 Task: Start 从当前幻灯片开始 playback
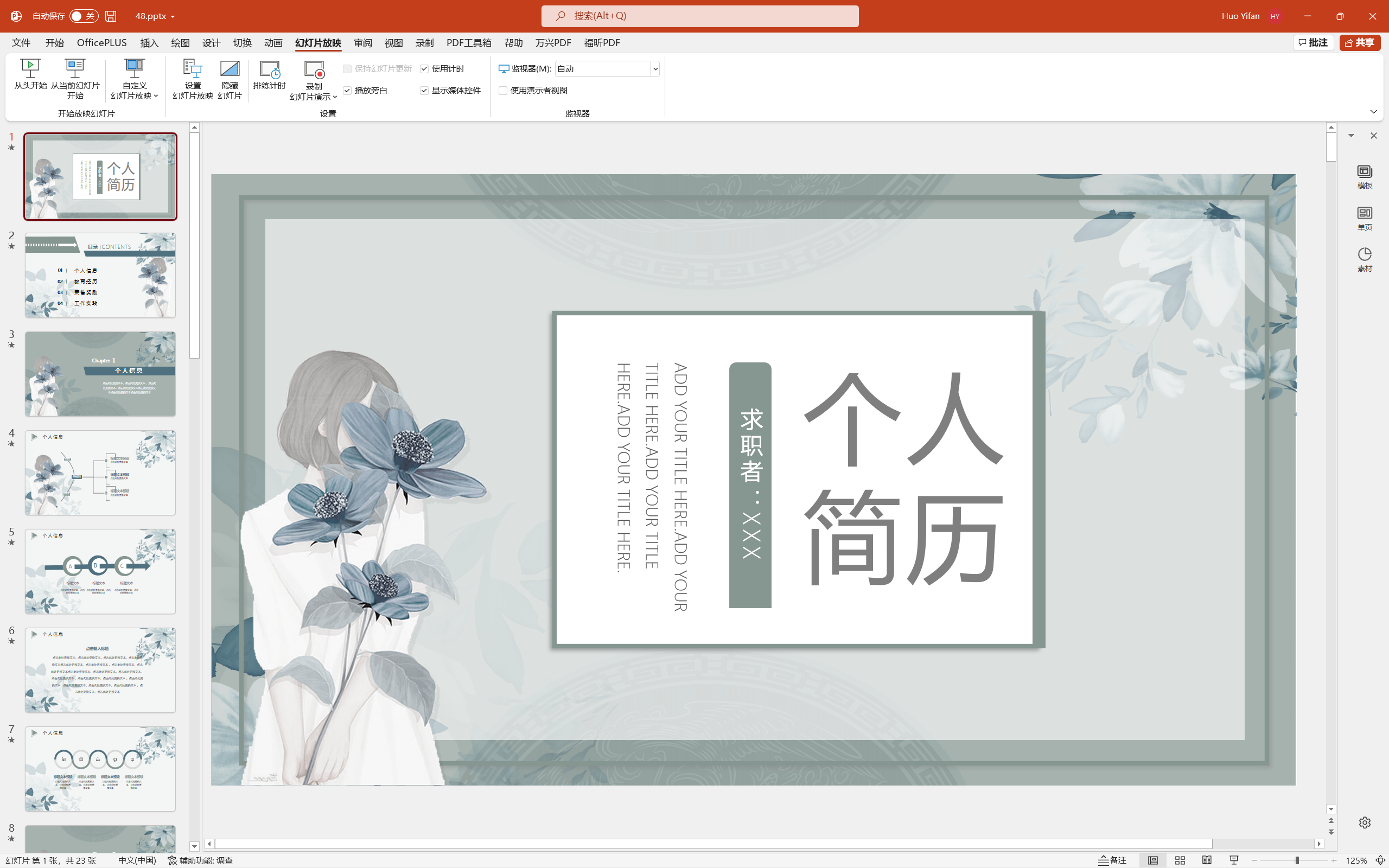pos(75,80)
